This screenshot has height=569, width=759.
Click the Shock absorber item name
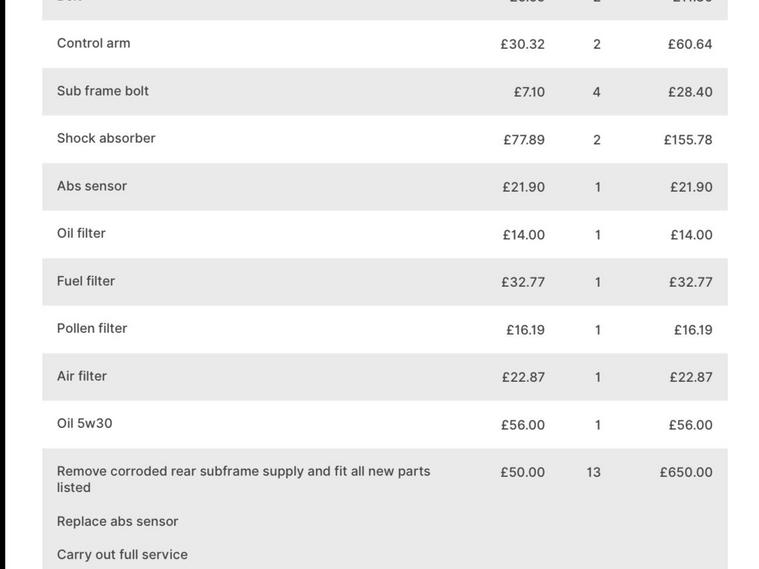tap(106, 139)
